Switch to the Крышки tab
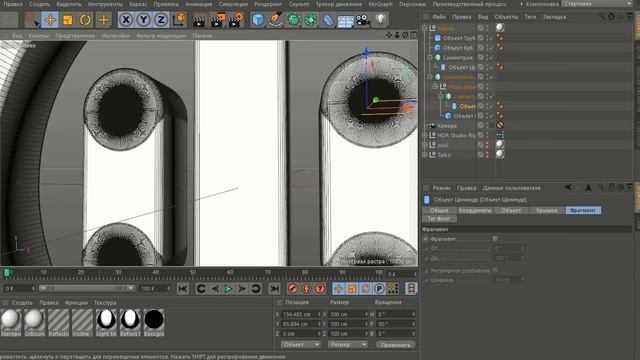The image size is (640, 360). click(x=547, y=211)
